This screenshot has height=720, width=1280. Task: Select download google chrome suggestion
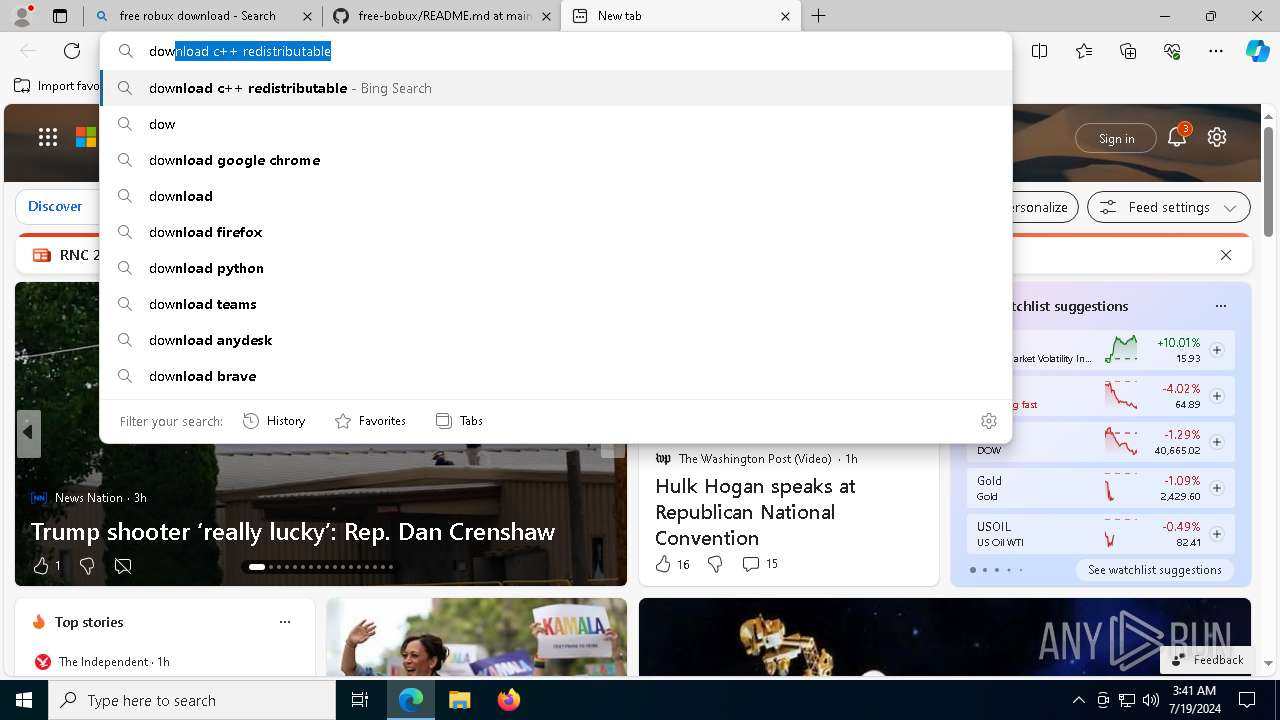coord(556,160)
